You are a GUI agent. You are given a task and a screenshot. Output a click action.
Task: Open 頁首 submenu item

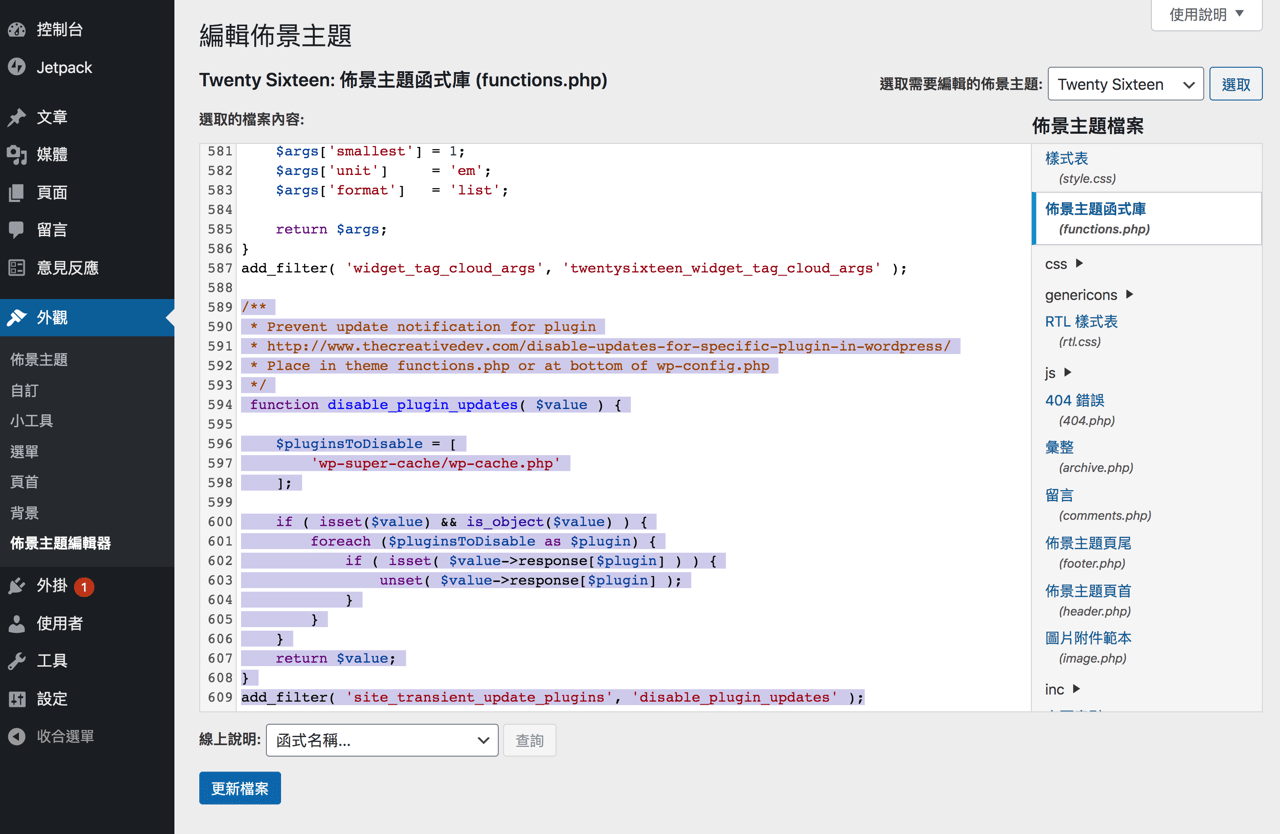coord(24,482)
